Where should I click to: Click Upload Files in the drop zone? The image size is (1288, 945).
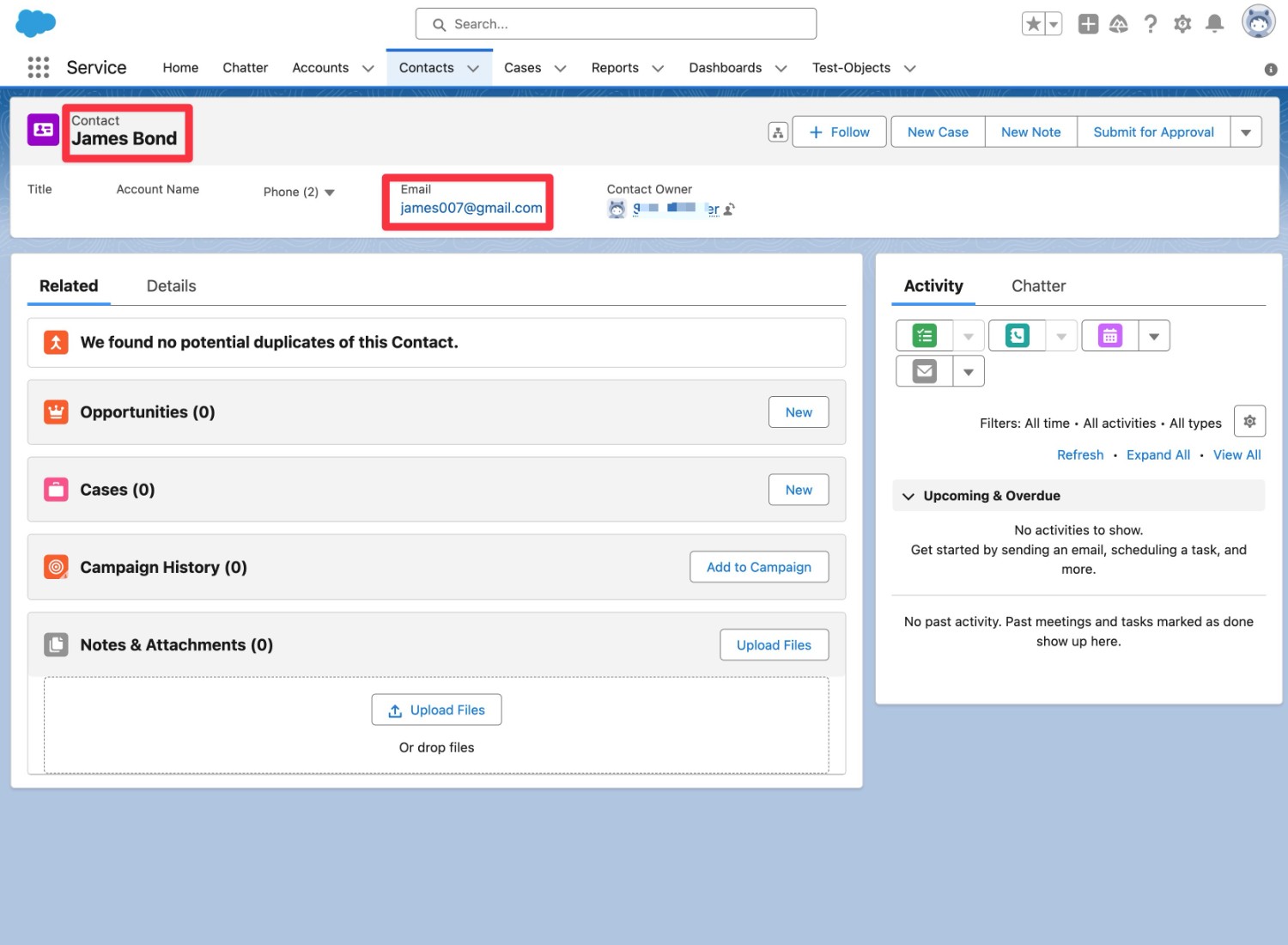tap(436, 710)
